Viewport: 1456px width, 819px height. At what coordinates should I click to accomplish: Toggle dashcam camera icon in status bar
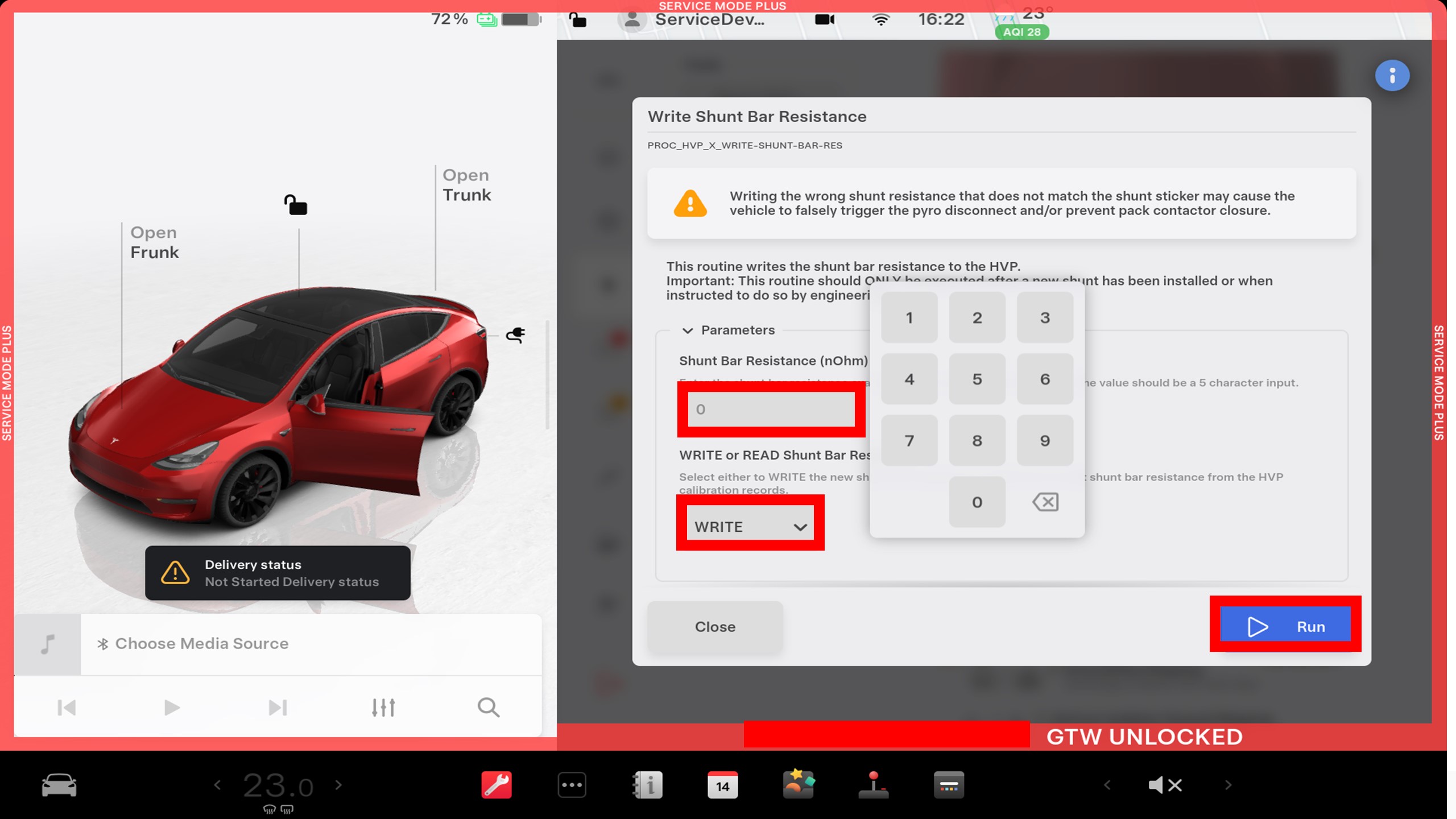[x=824, y=20]
